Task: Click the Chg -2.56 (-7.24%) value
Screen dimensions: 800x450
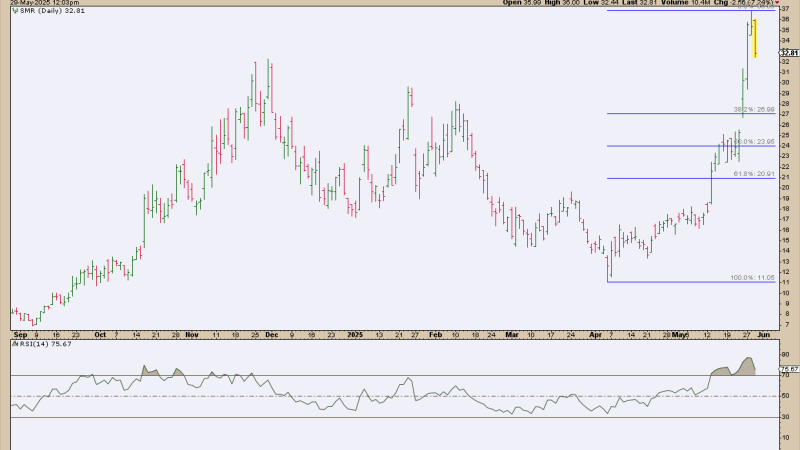Action: (743, 3)
